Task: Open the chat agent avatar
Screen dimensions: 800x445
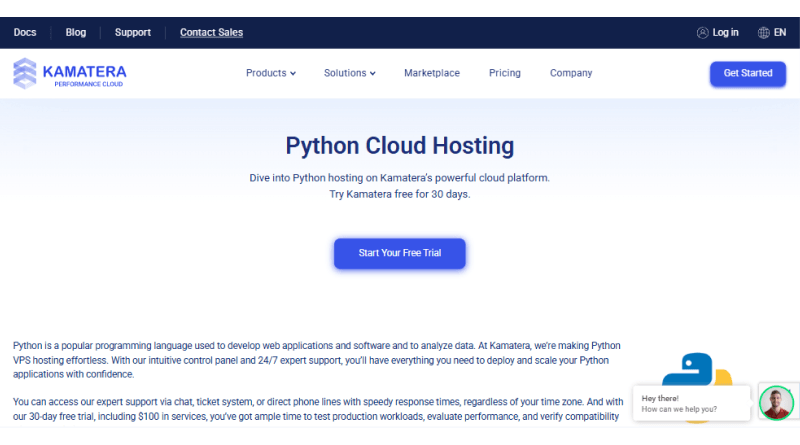Action: tap(776, 403)
